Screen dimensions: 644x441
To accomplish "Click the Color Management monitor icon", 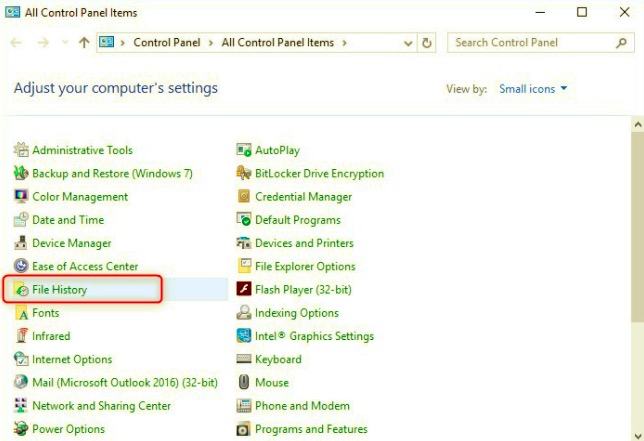I will tap(21, 196).
